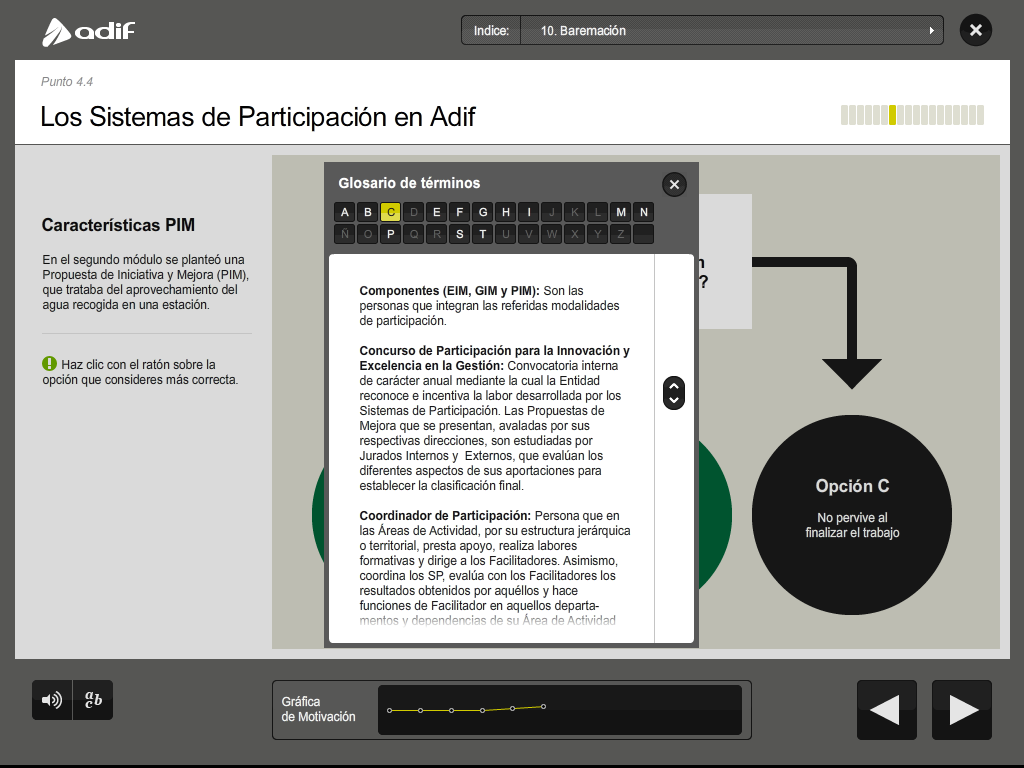1024x768 pixels.
Task: Choose Opción C circle
Action: pos(852,514)
